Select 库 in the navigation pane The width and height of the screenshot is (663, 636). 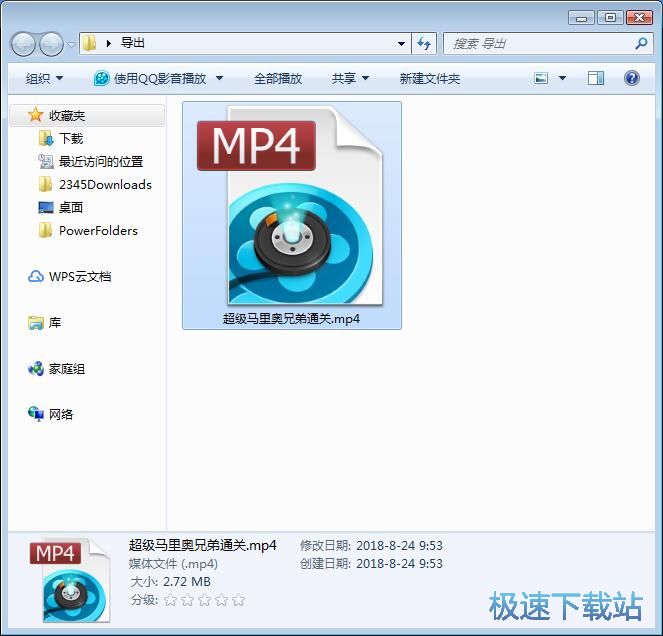click(55, 323)
